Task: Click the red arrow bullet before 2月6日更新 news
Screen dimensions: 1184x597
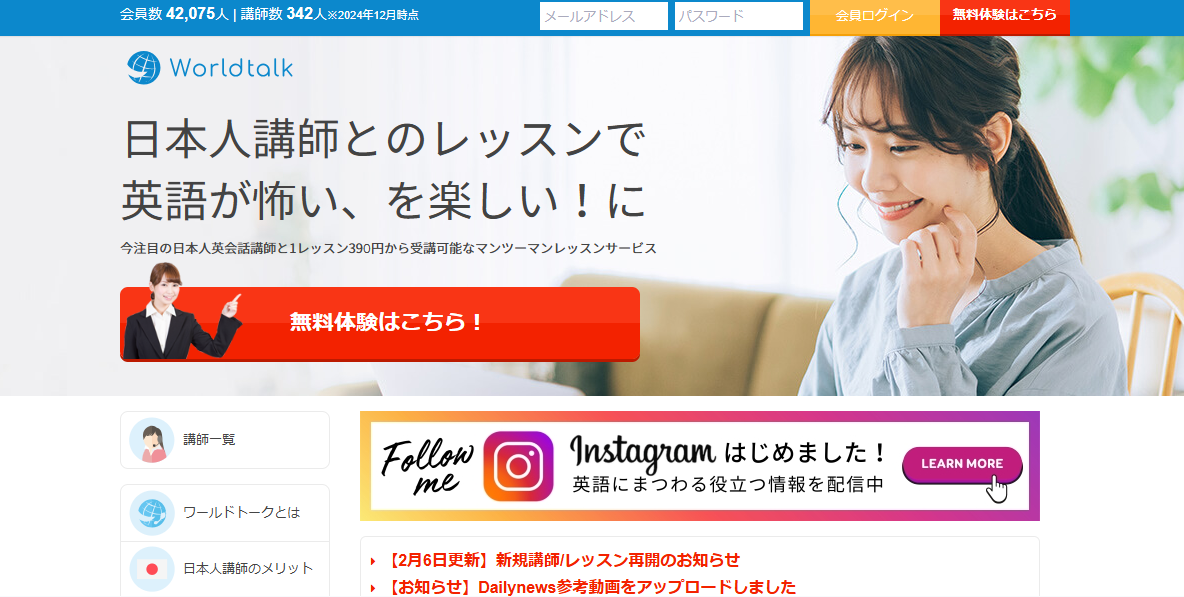Action: [x=373, y=561]
